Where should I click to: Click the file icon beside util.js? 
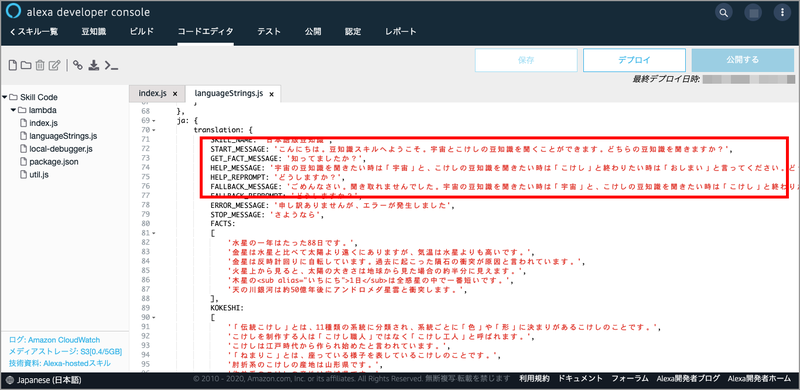click(23, 175)
